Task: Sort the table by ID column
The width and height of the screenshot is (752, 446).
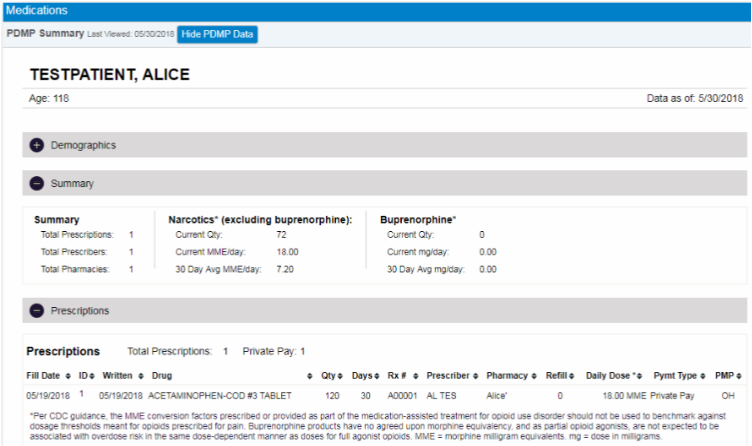Action: [85, 376]
